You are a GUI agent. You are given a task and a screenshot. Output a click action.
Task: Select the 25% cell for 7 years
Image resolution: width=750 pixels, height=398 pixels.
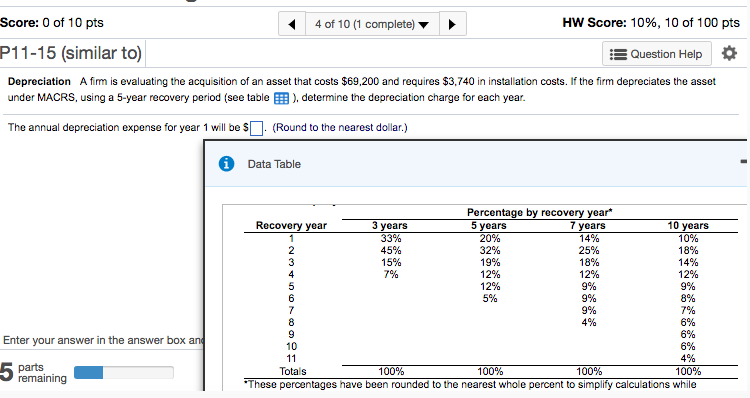click(x=589, y=250)
